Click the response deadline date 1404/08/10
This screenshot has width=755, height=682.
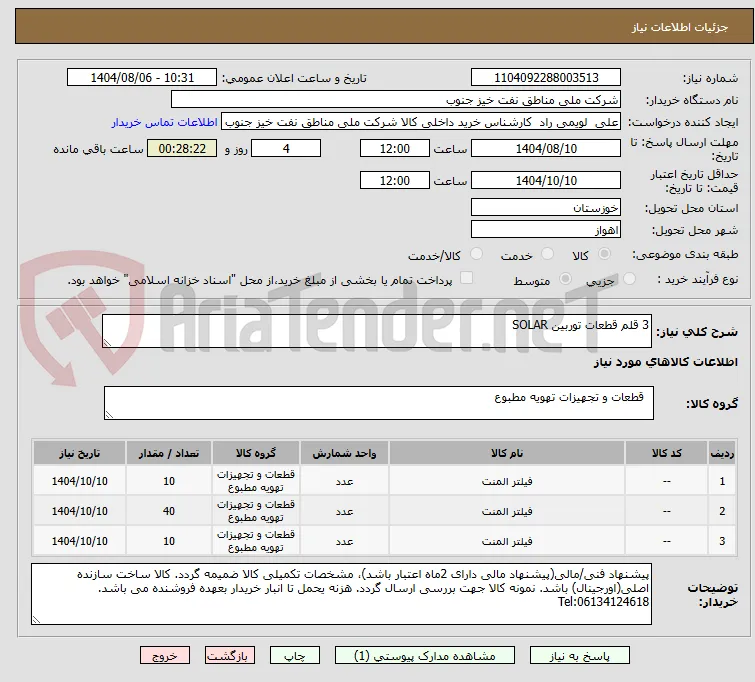546,148
